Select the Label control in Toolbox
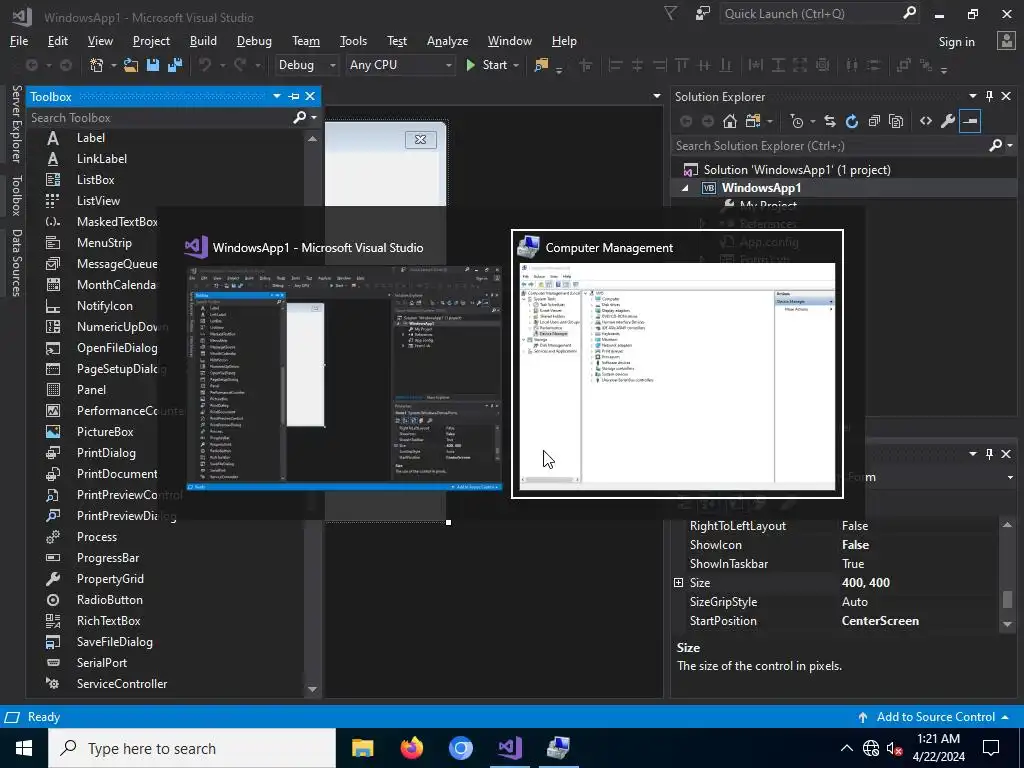Image resolution: width=1024 pixels, height=768 pixels. (91, 138)
